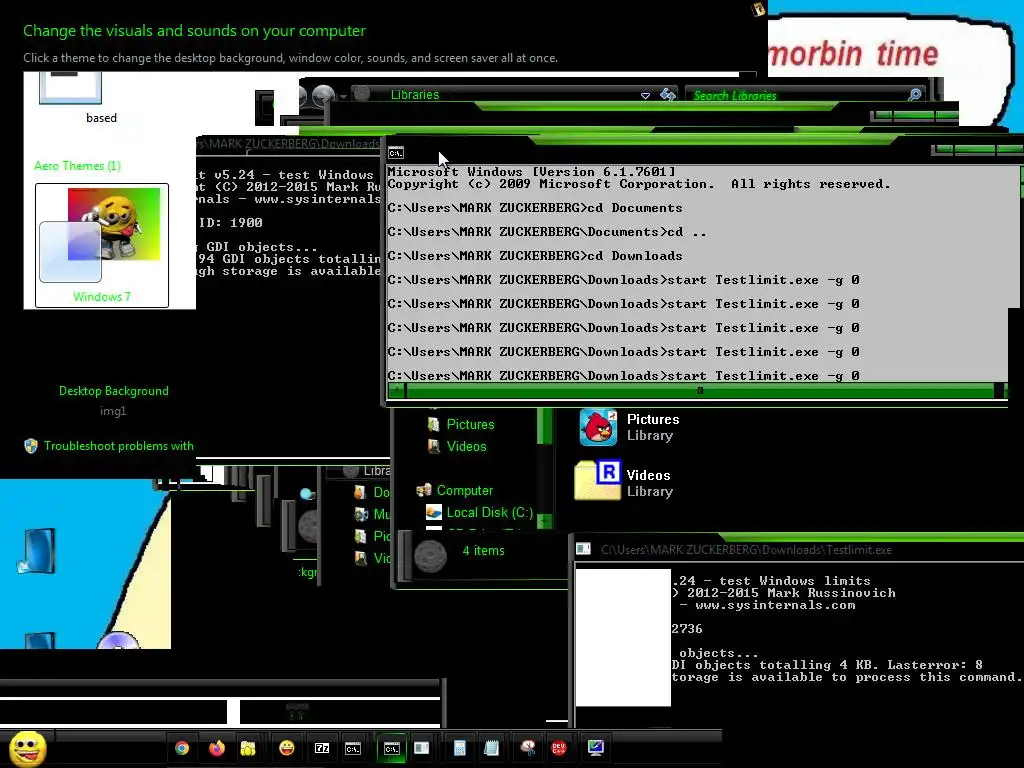Click the Local Disk (C:) drive icon

click(434, 513)
